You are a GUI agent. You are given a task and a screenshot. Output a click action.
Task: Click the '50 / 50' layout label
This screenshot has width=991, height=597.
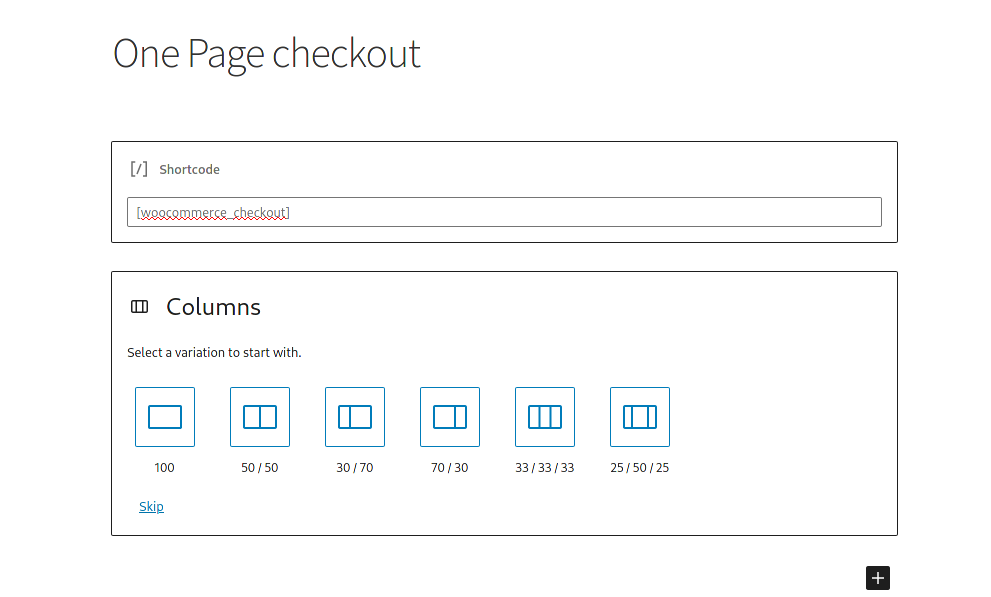point(260,467)
